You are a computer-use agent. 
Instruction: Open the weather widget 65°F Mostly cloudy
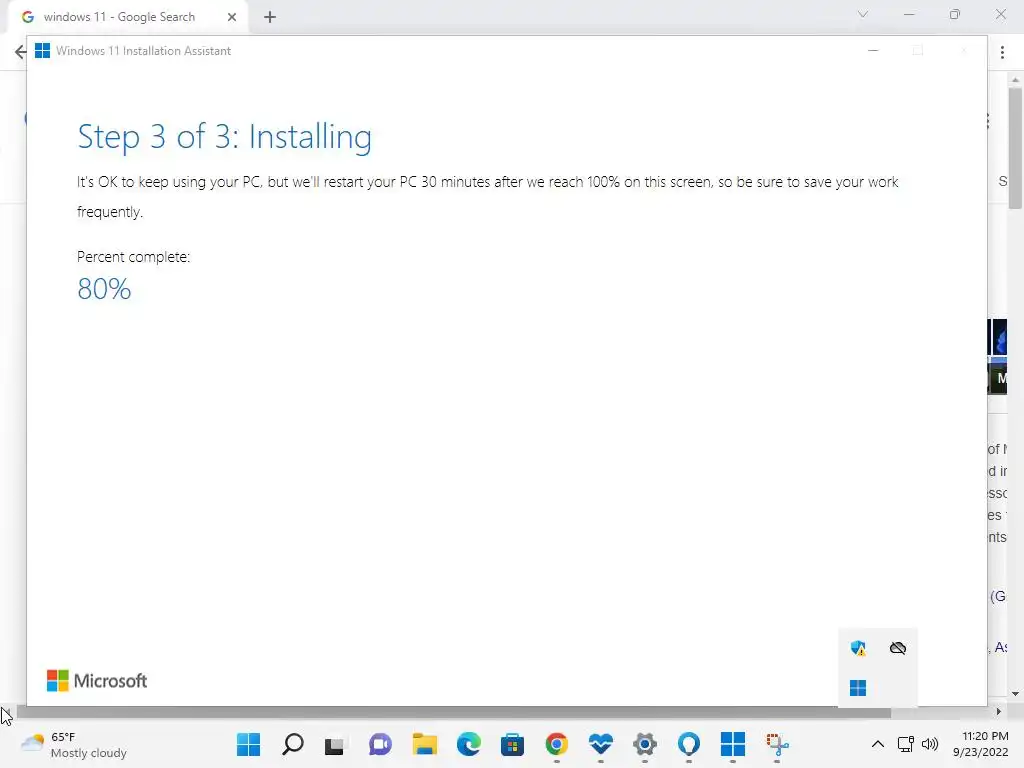[x=74, y=744]
